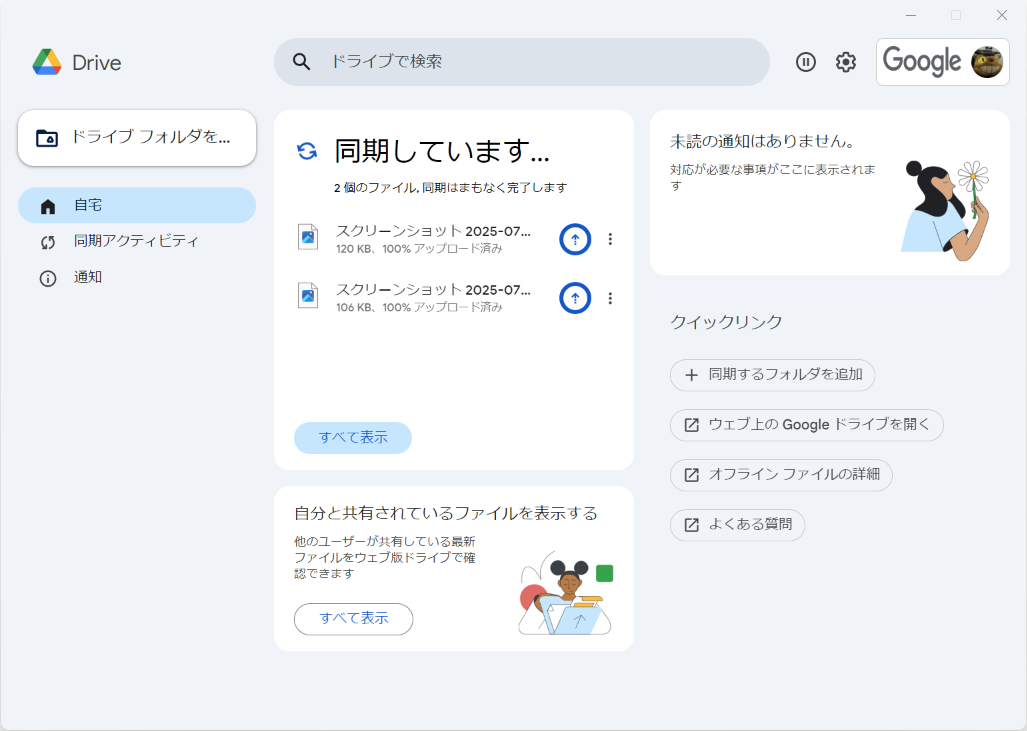
Task: Open Google Drive on the web link
Action: tap(806, 425)
